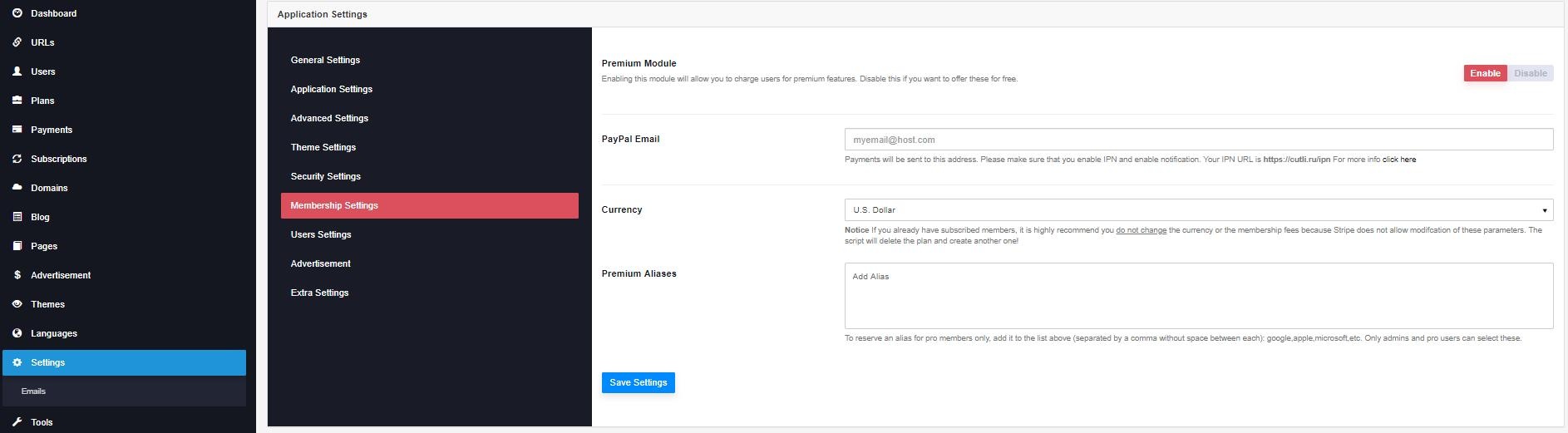The height and width of the screenshot is (433, 1568).
Task: Click the Users person icon
Action: point(17,71)
